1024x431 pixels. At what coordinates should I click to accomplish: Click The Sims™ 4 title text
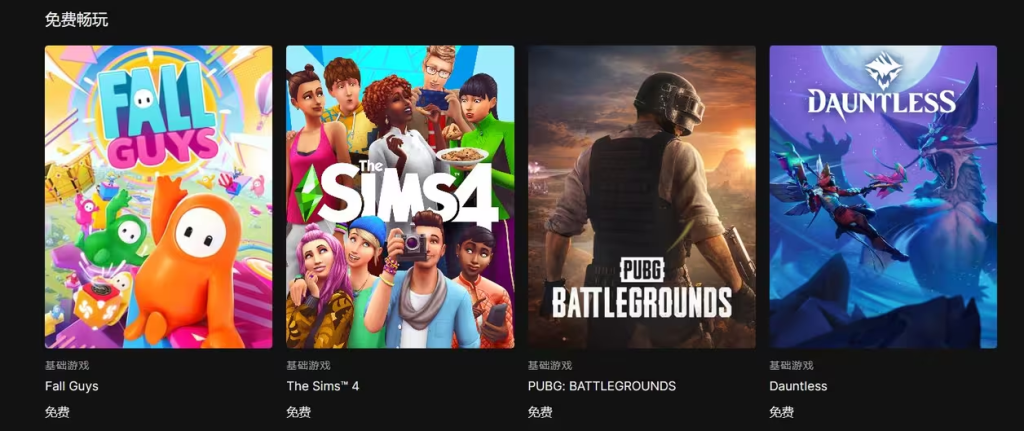point(323,386)
